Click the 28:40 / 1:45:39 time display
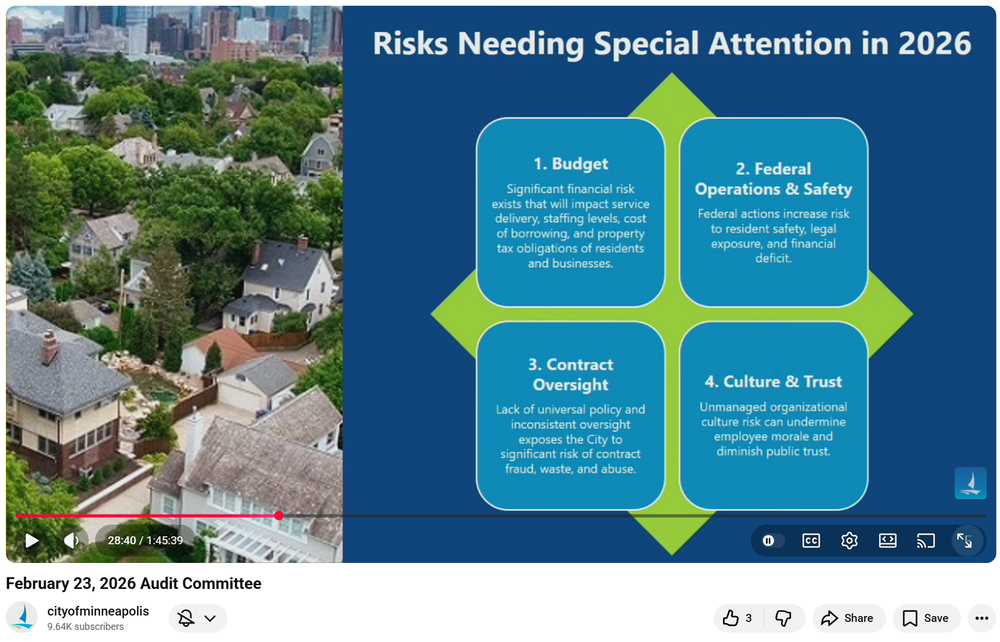This screenshot has width=1000, height=642. [x=145, y=541]
